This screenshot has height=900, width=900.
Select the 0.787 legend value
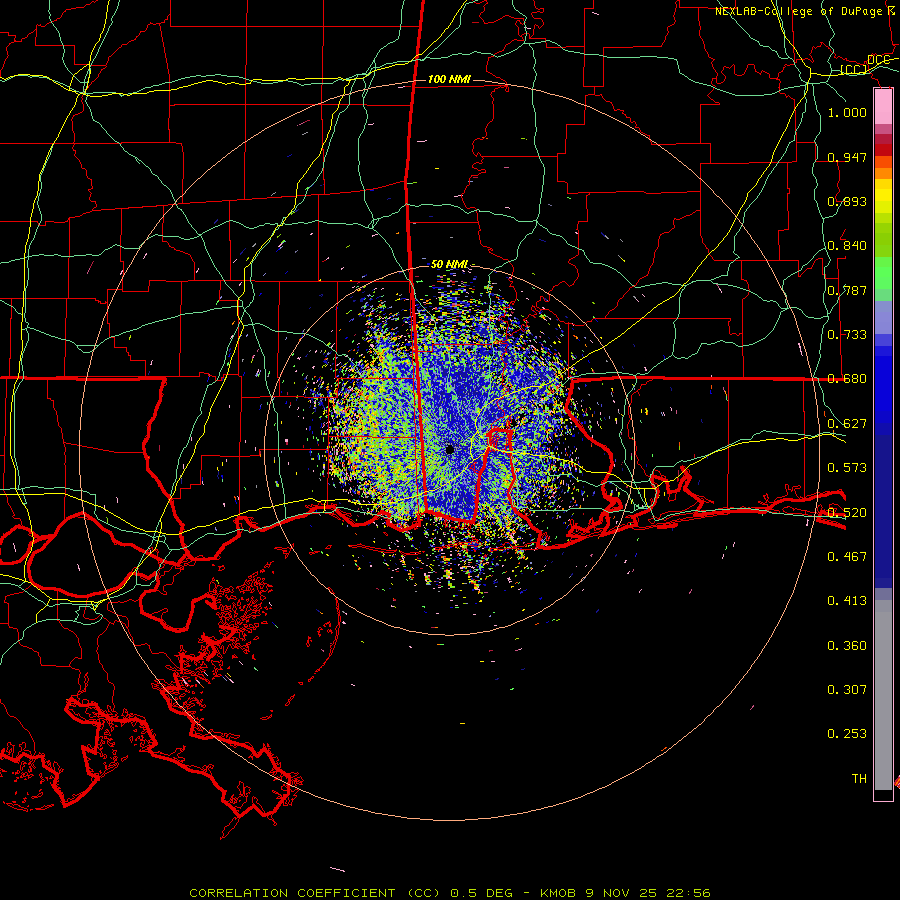847,290
